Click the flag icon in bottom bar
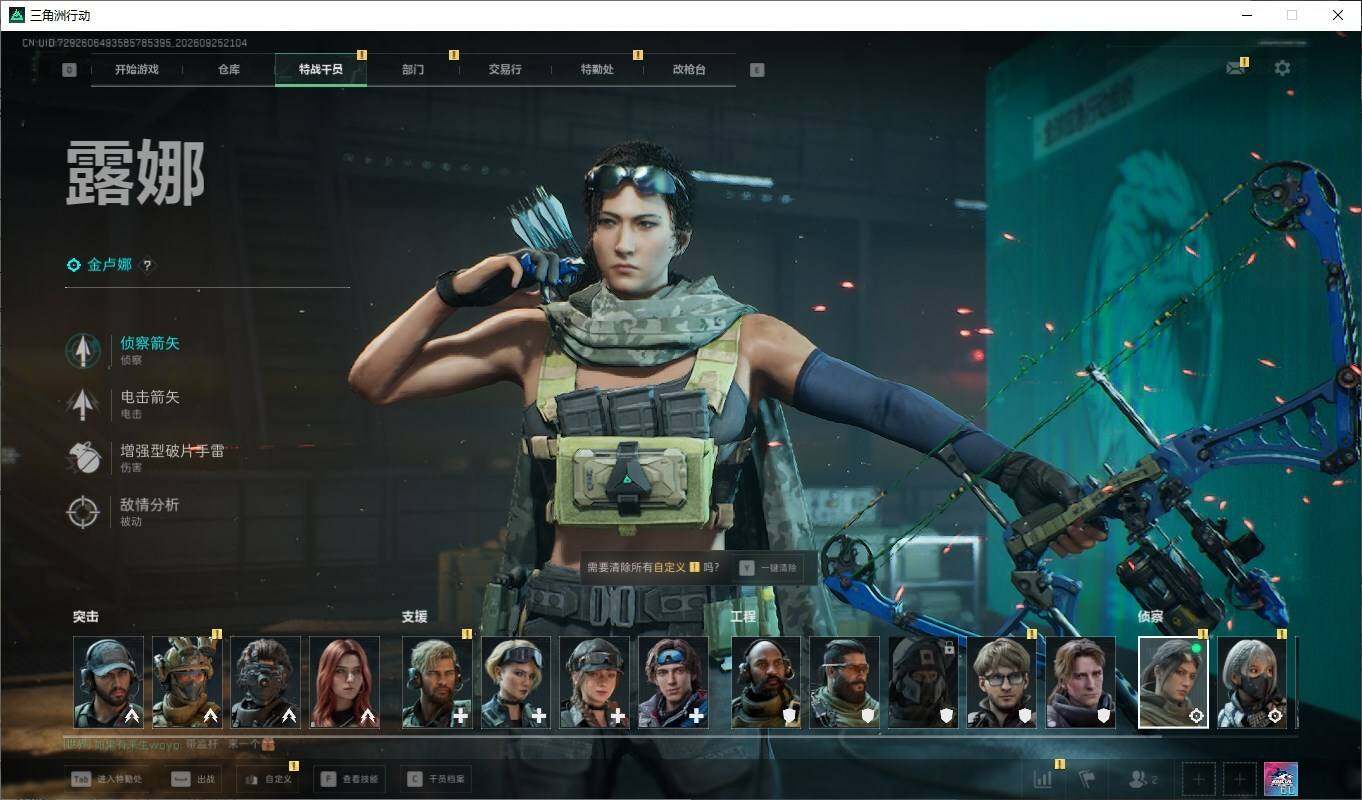This screenshot has height=800, width=1362. pos(1088,779)
